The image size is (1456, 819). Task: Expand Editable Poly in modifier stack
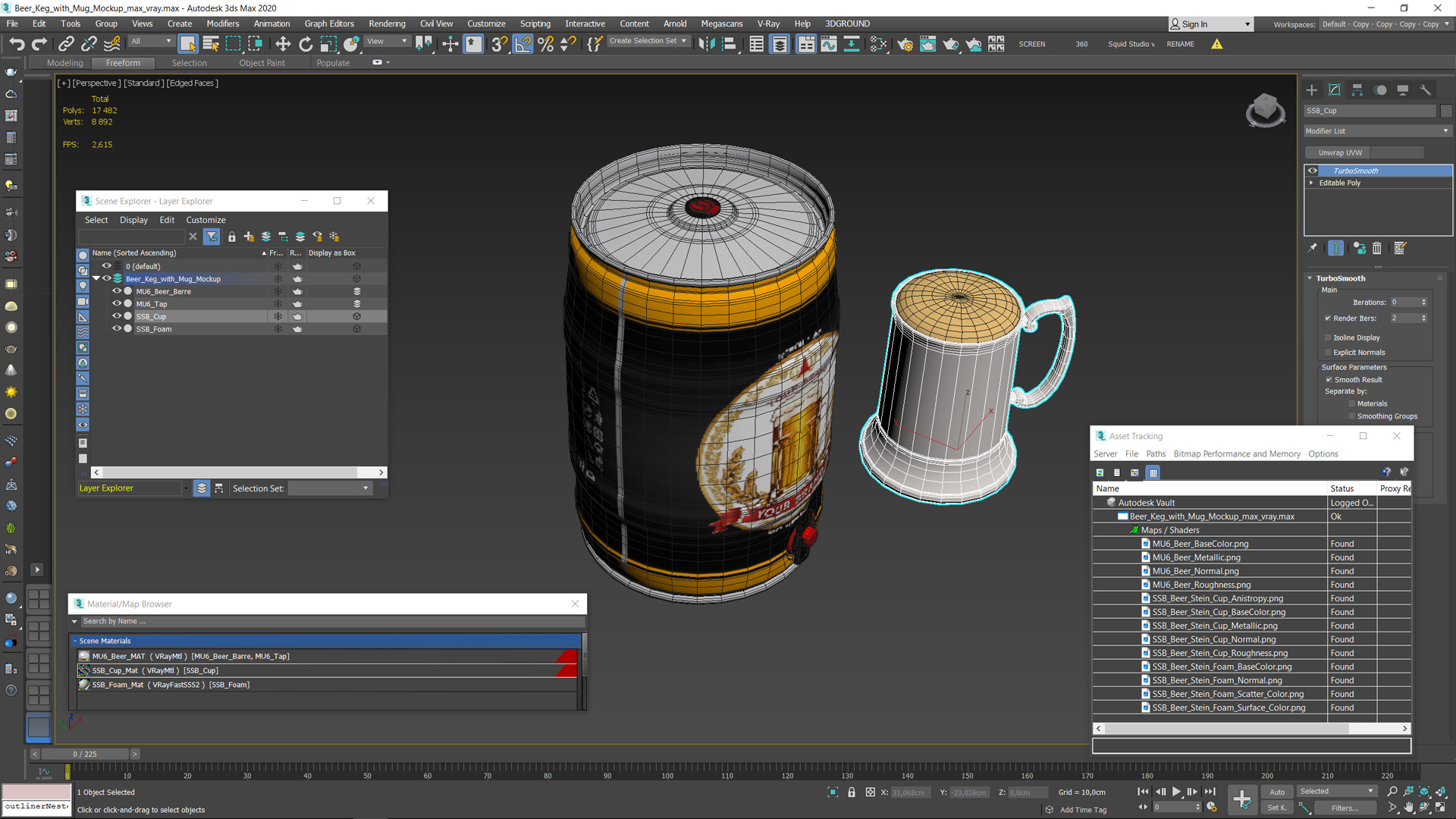(1311, 183)
